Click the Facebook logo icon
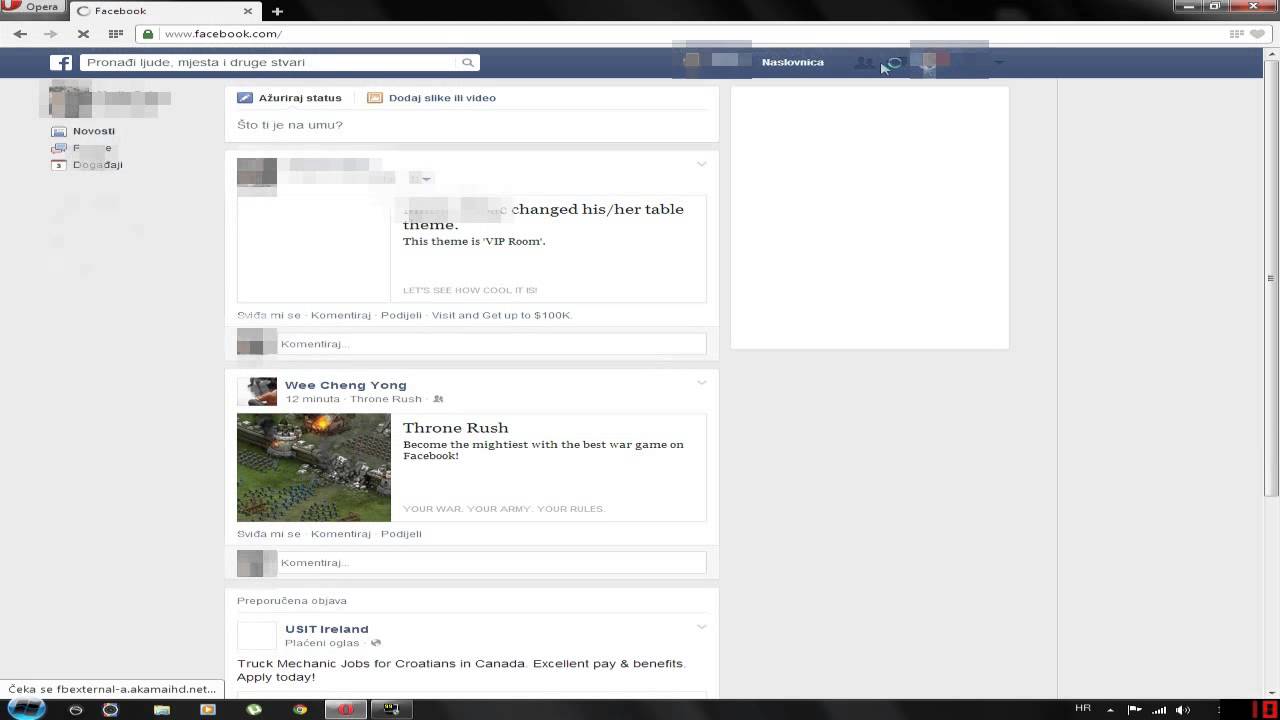The width and height of the screenshot is (1280, 720). coord(61,62)
